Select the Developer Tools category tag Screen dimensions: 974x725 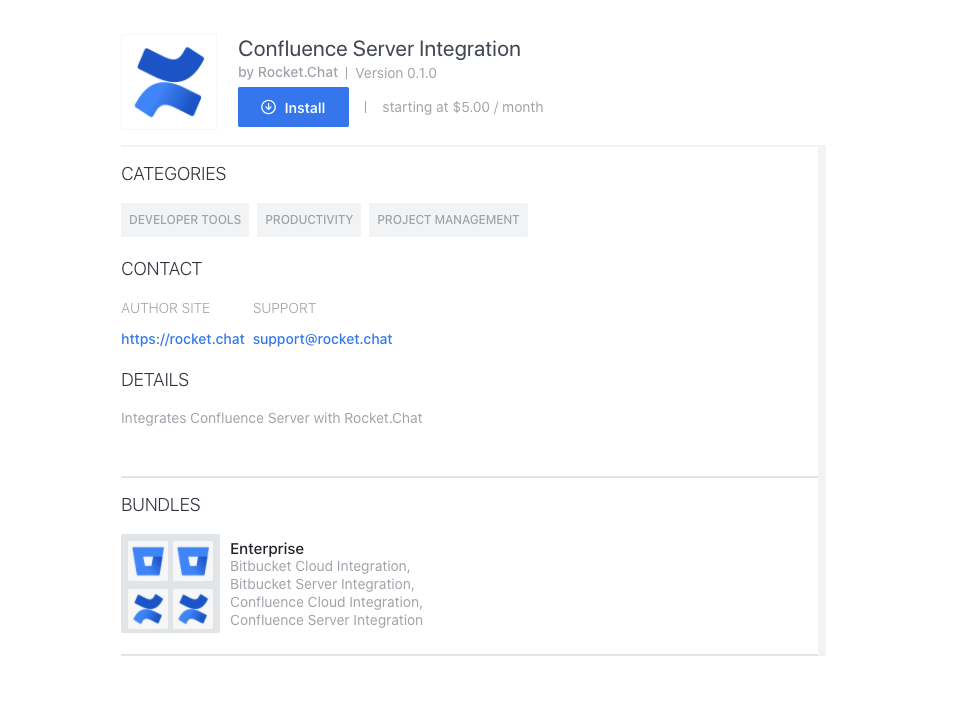tap(185, 220)
